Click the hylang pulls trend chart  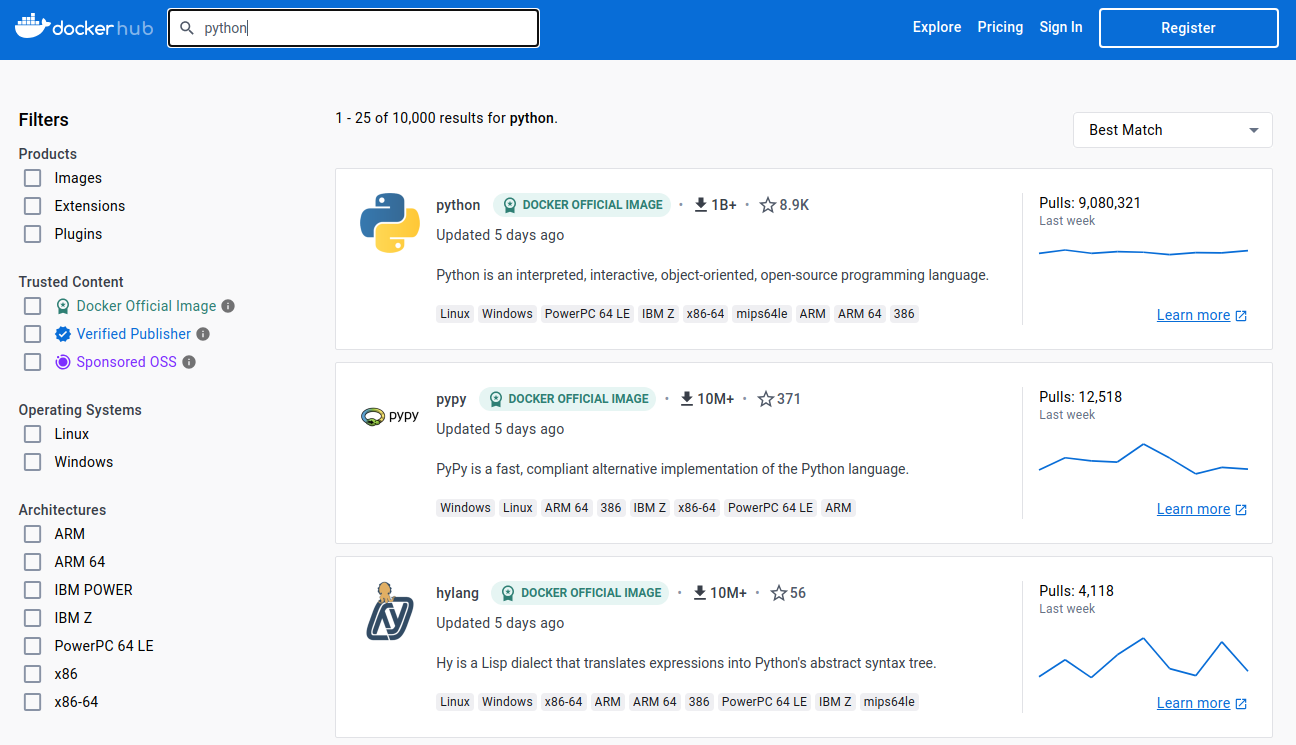[x=1143, y=658]
